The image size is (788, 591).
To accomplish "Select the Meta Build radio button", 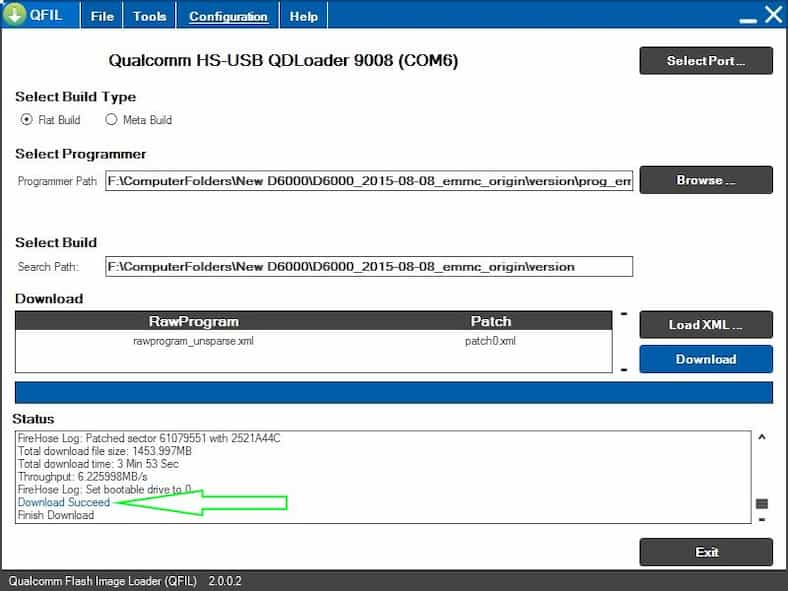I will pyautogui.click(x=111, y=120).
